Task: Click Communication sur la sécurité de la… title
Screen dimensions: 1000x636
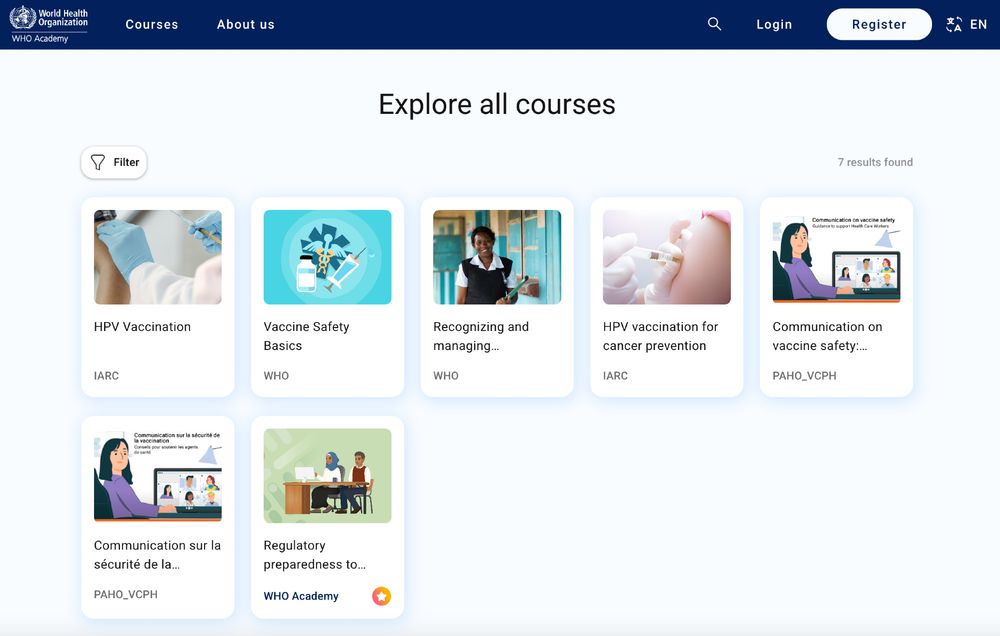Action: [158, 555]
